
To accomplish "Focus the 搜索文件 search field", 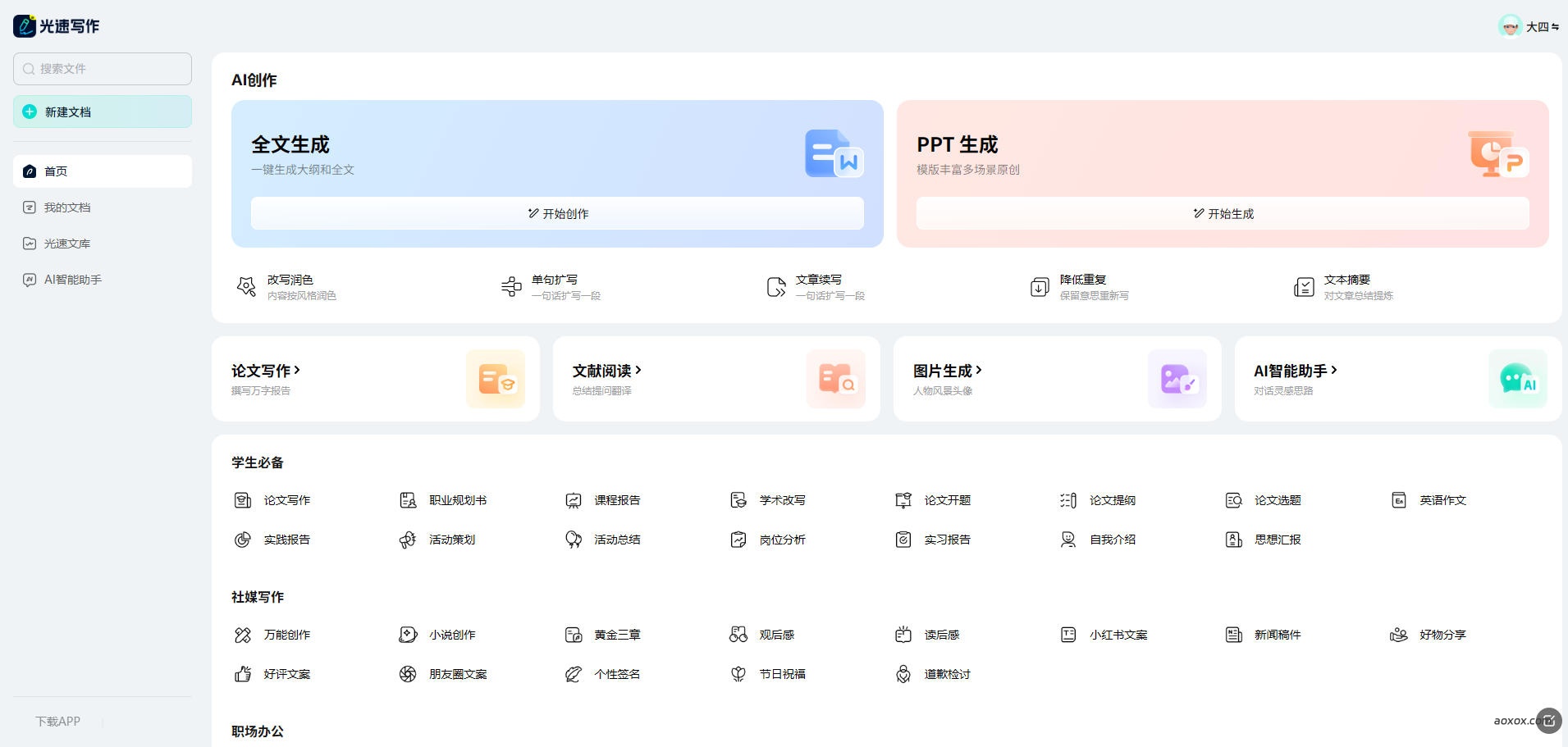I will click(103, 69).
